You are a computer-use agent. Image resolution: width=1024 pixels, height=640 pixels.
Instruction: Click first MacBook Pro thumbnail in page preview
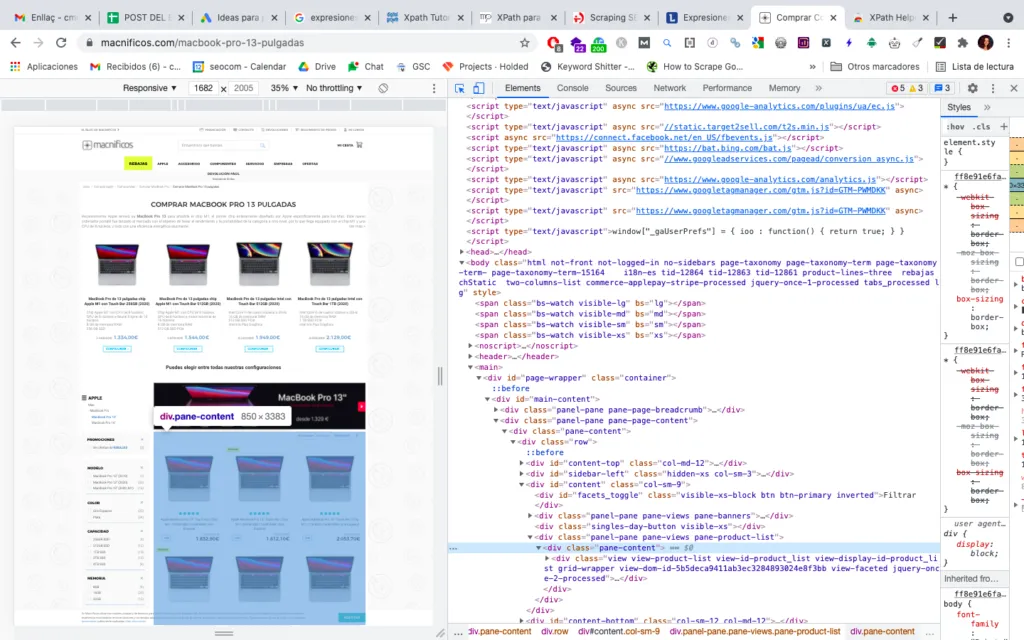(116, 264)
